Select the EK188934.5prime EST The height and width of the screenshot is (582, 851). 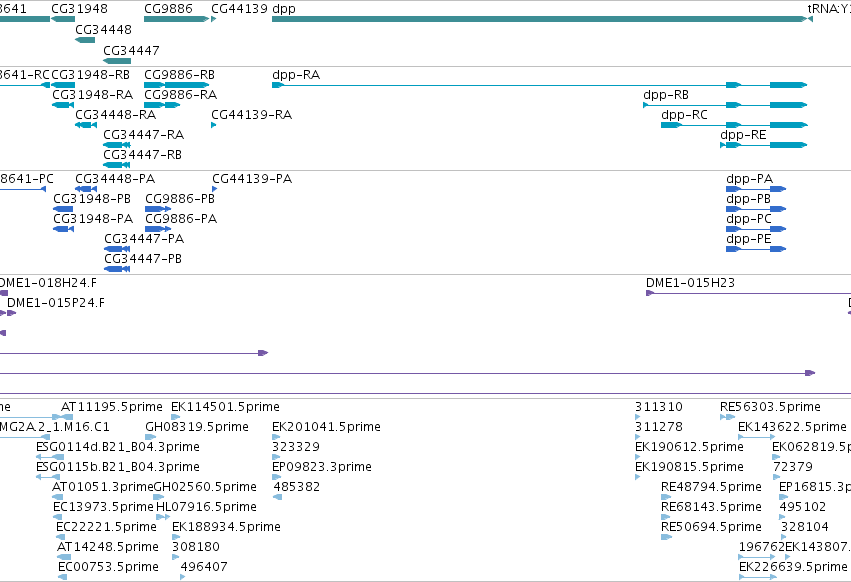click(x=176, y=537)
